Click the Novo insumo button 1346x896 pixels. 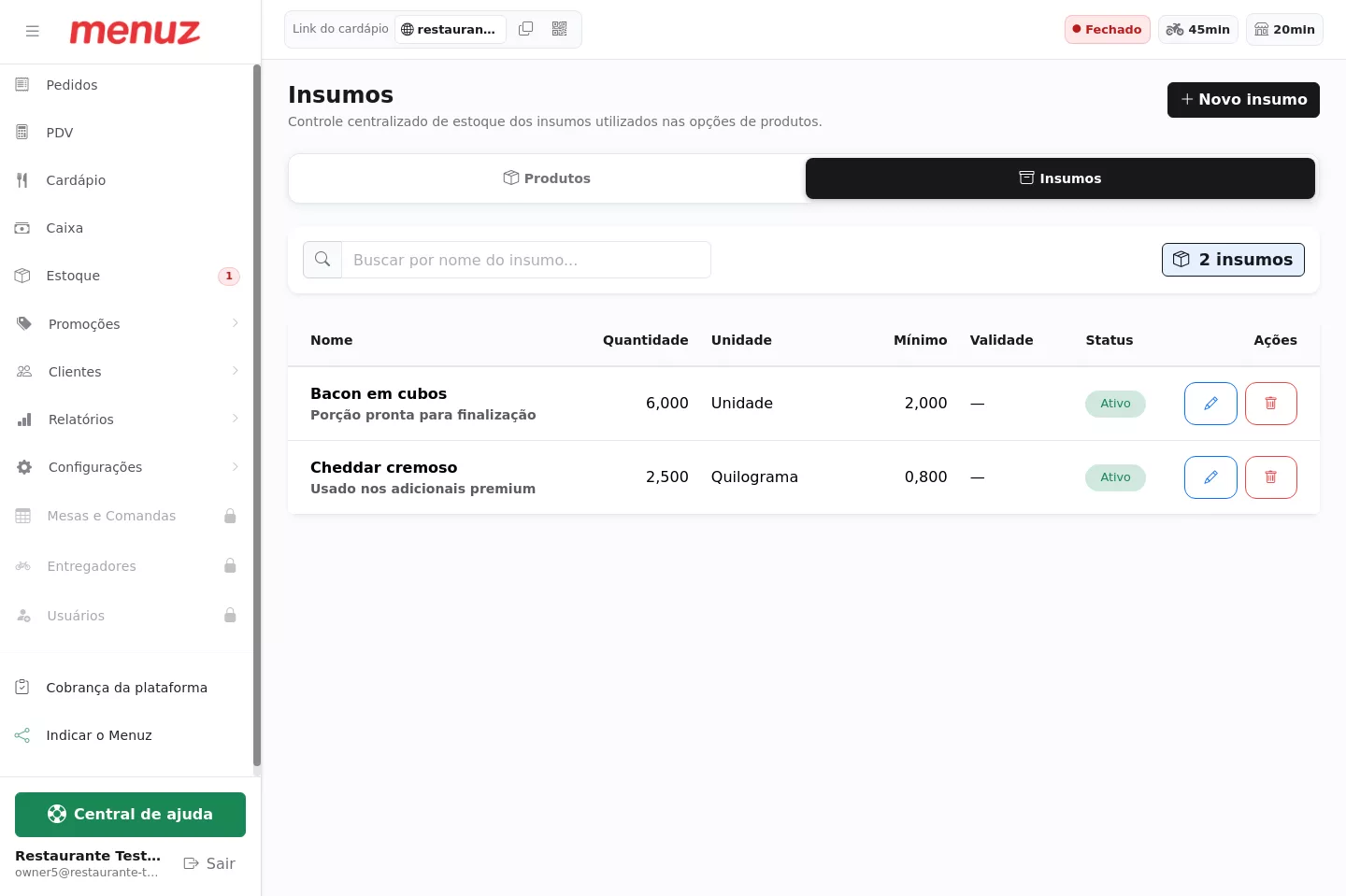click(x=1243, y=100)
